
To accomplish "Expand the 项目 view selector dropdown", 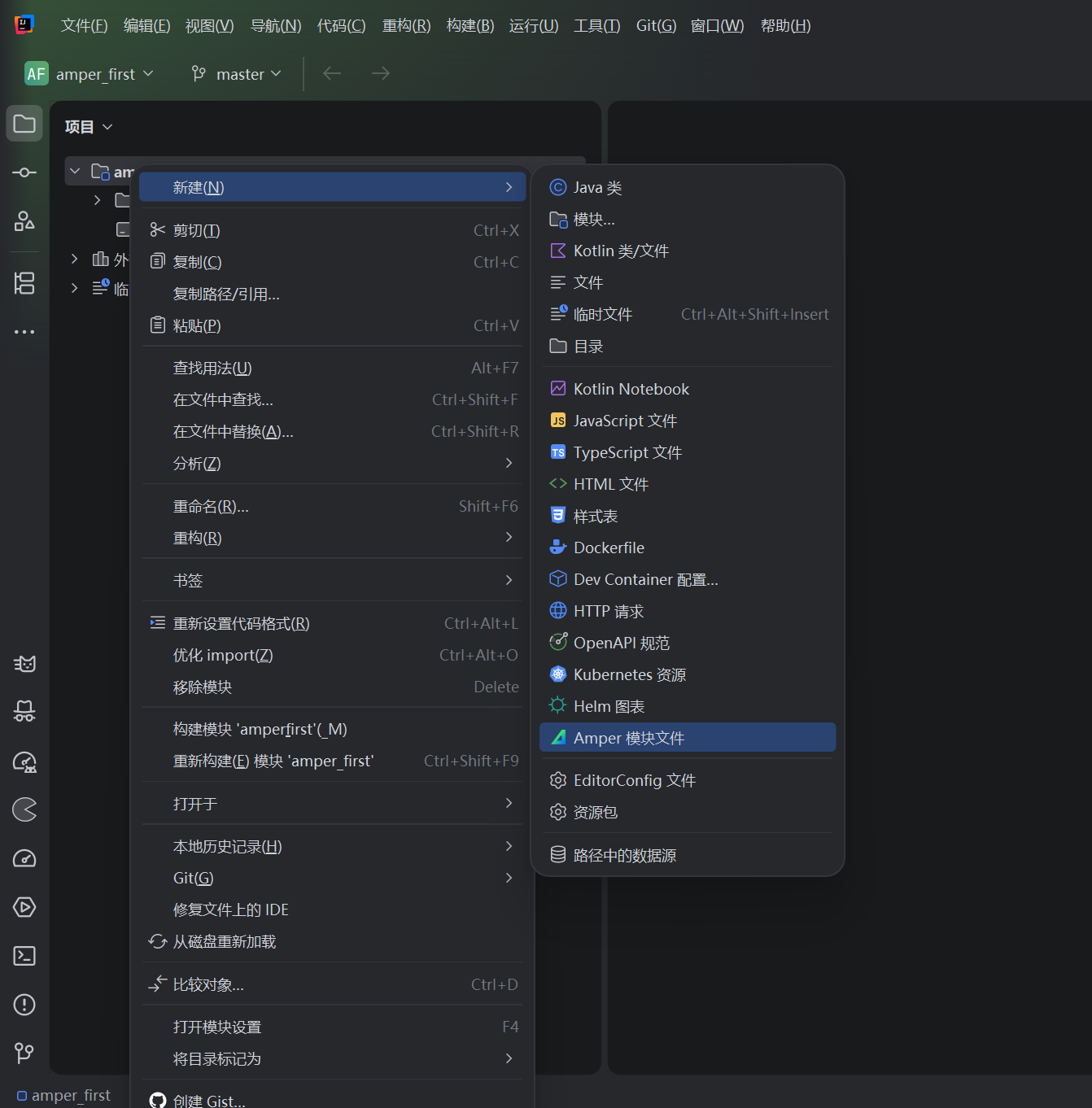I will 89,127.
